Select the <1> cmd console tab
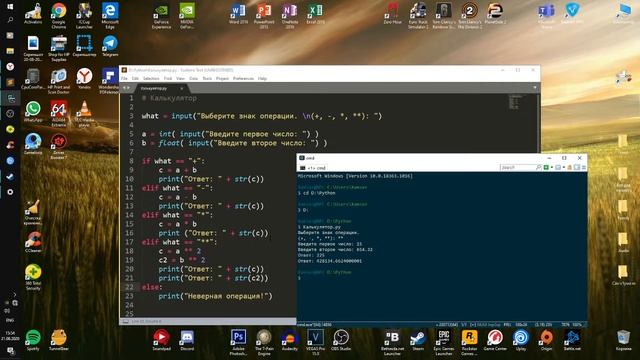Image resolution: width=640 pixels, height=360 pixels. pyautogui.click(x=313, y=168)
